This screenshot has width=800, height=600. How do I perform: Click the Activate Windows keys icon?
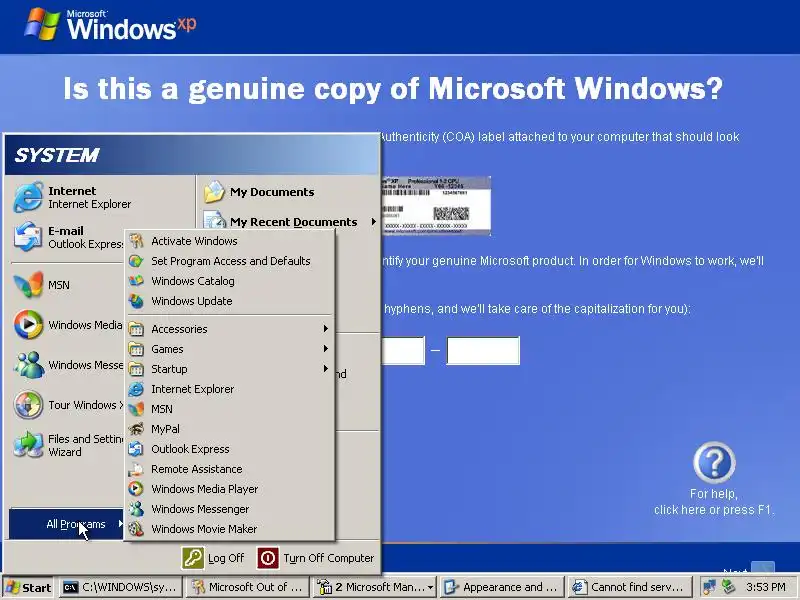tap(136, 241)
